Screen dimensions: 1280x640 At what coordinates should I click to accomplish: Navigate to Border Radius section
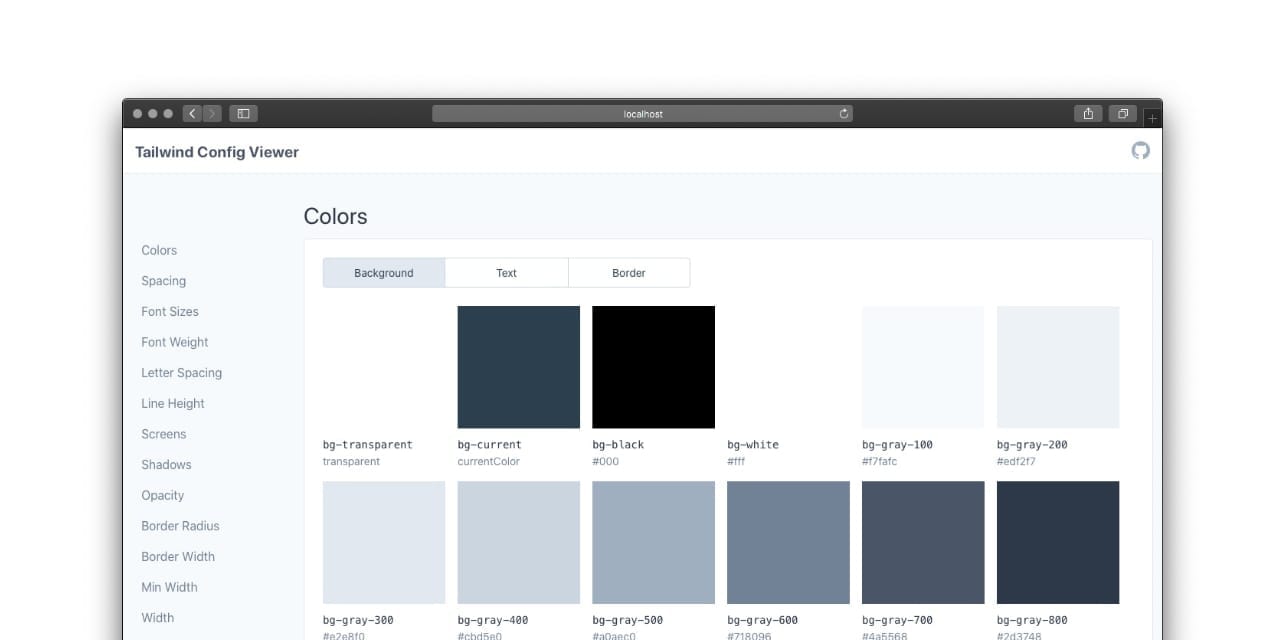click(180, 526)
